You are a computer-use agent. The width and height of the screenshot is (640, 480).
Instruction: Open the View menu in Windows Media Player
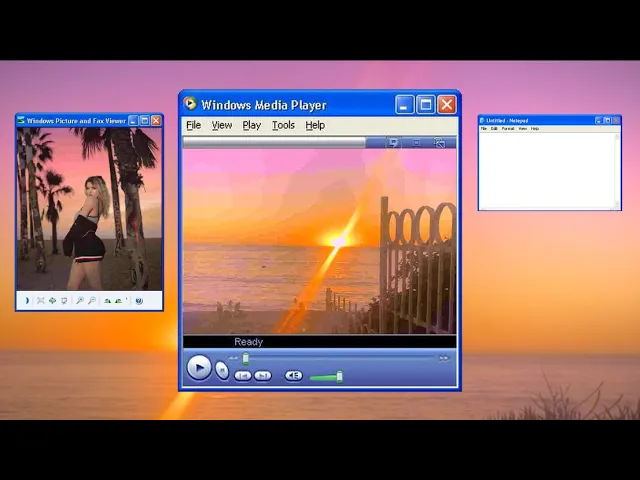(222, 125)
